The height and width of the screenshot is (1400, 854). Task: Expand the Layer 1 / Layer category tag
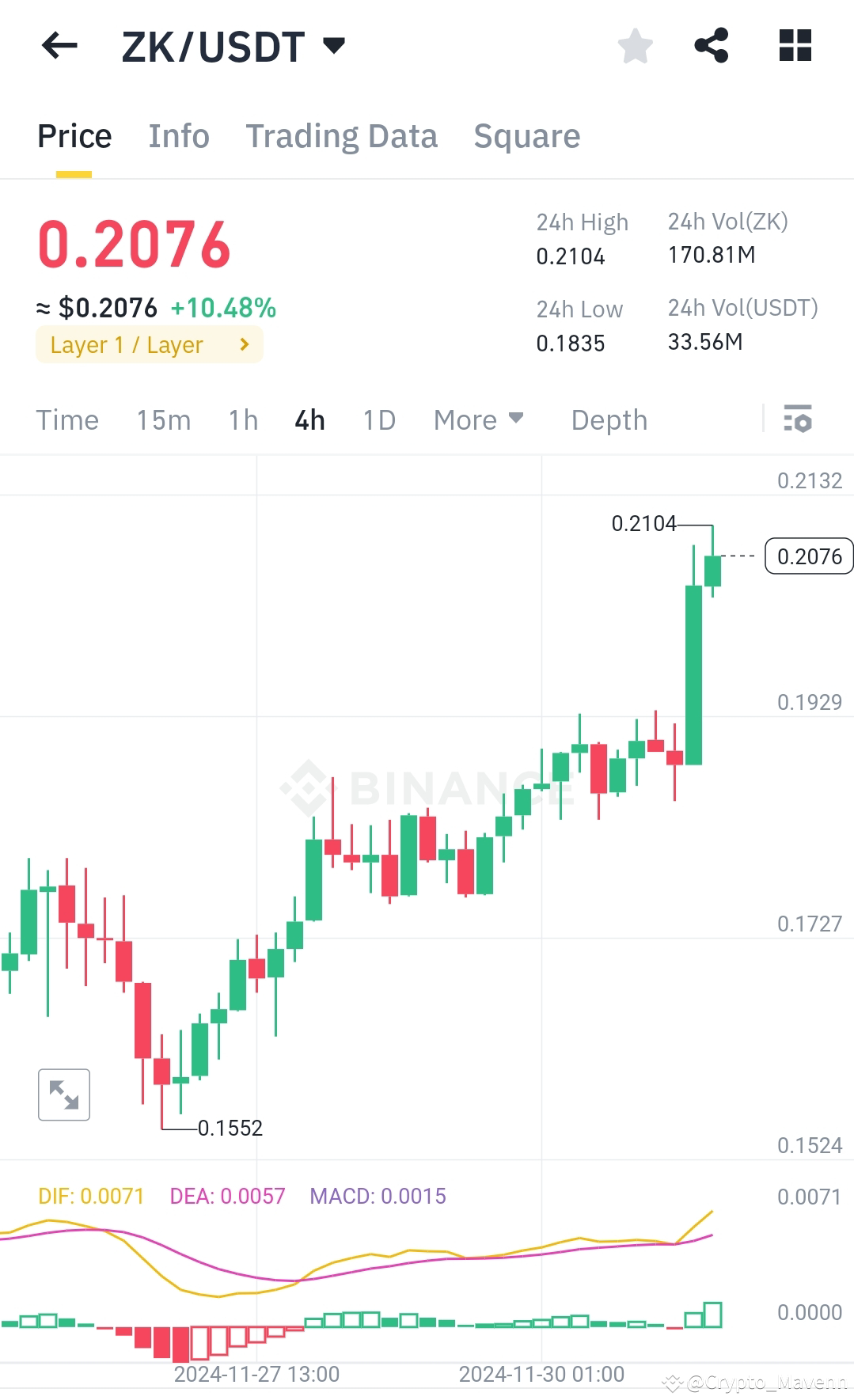(x=149, y=344)
